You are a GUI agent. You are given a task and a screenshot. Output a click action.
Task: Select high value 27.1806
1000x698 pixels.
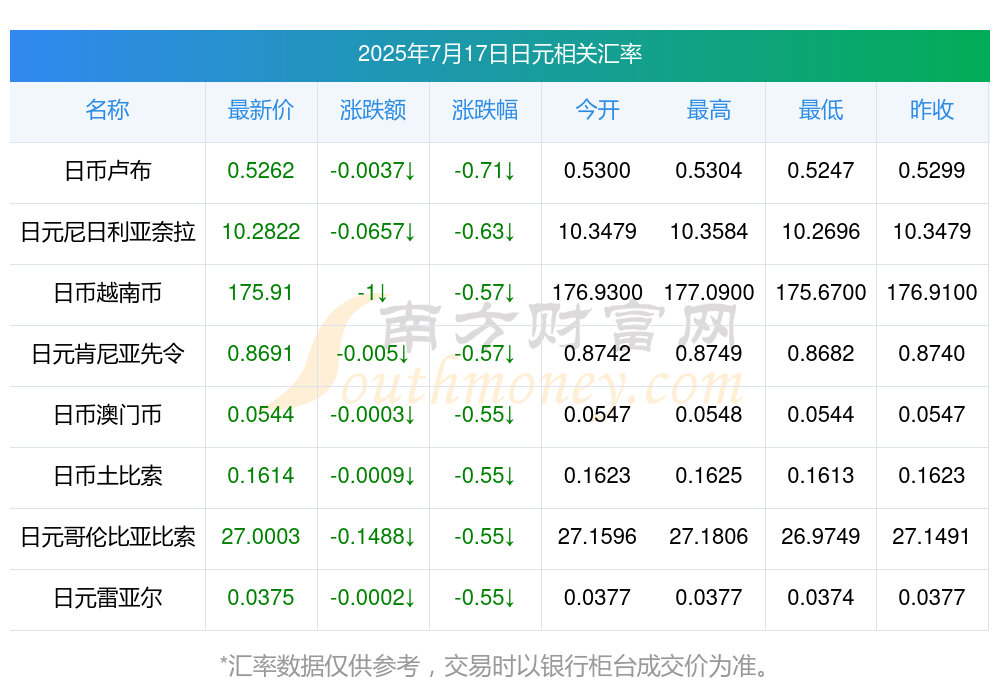[x=709, y=537]
